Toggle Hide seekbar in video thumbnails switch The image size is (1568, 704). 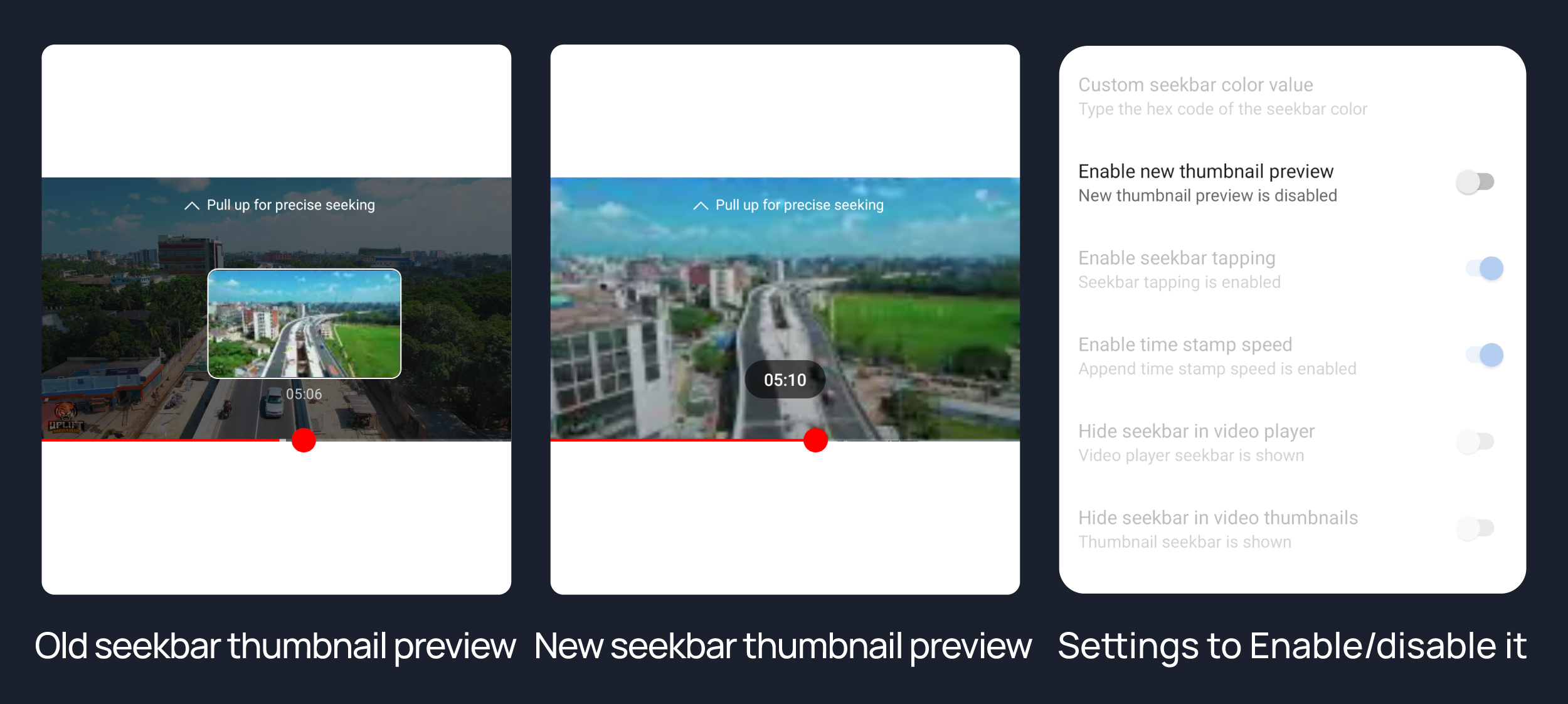(1475, 528)
